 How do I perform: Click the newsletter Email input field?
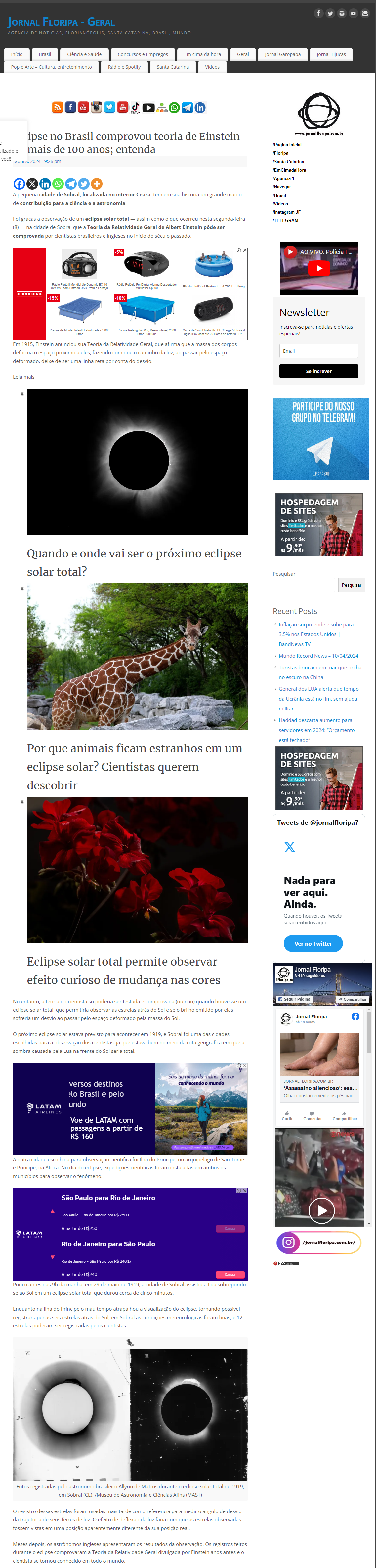[x=319, y=351]
